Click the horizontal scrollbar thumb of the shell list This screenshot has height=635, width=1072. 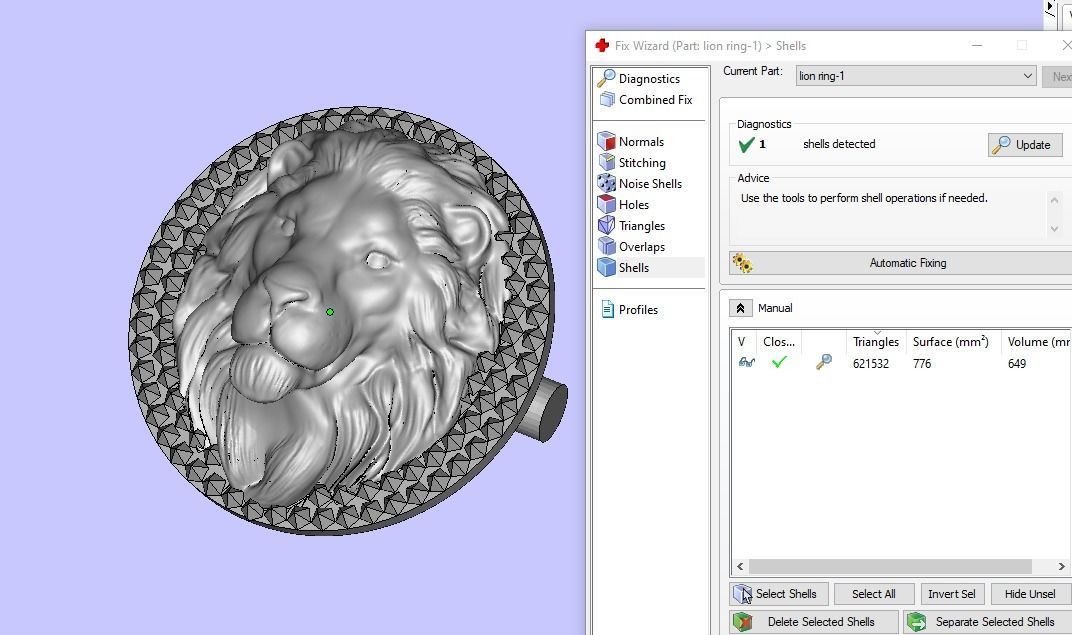click(x=890, y=567)
